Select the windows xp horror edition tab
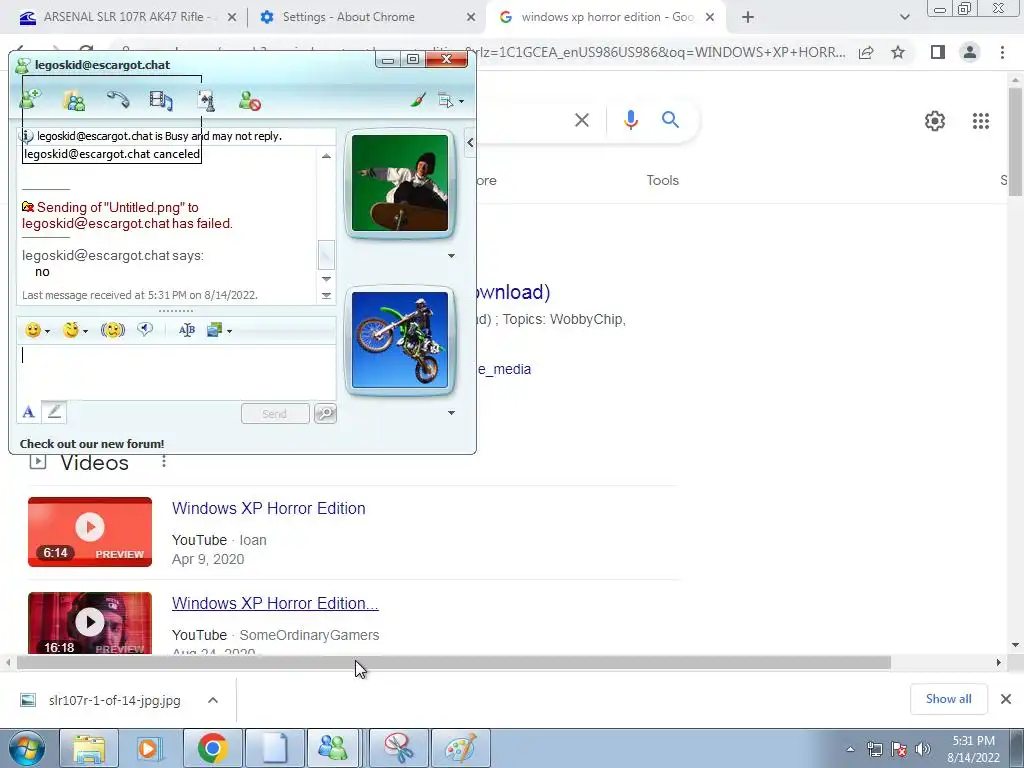Screen dimensions: 1024x768 click(x=607, y=18)
